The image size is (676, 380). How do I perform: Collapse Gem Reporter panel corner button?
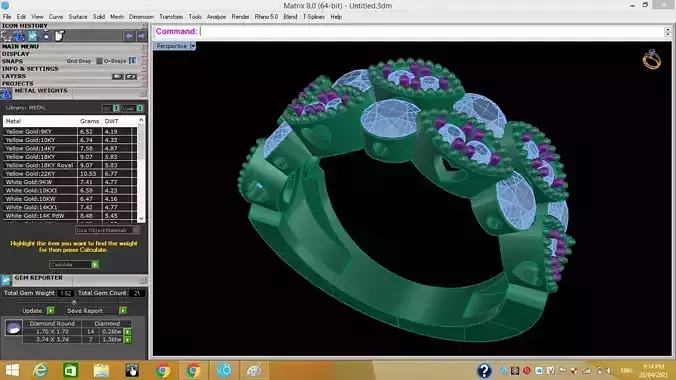pyautogui.click(x=143, y=280)
